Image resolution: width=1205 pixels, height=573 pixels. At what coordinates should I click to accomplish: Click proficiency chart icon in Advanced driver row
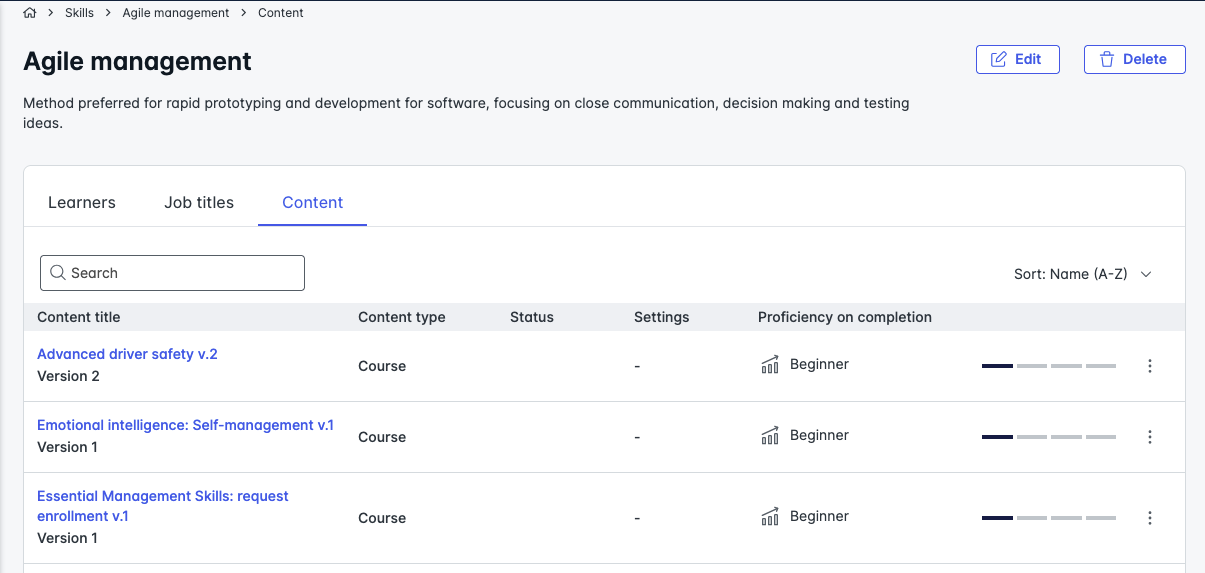click(770, 364)
